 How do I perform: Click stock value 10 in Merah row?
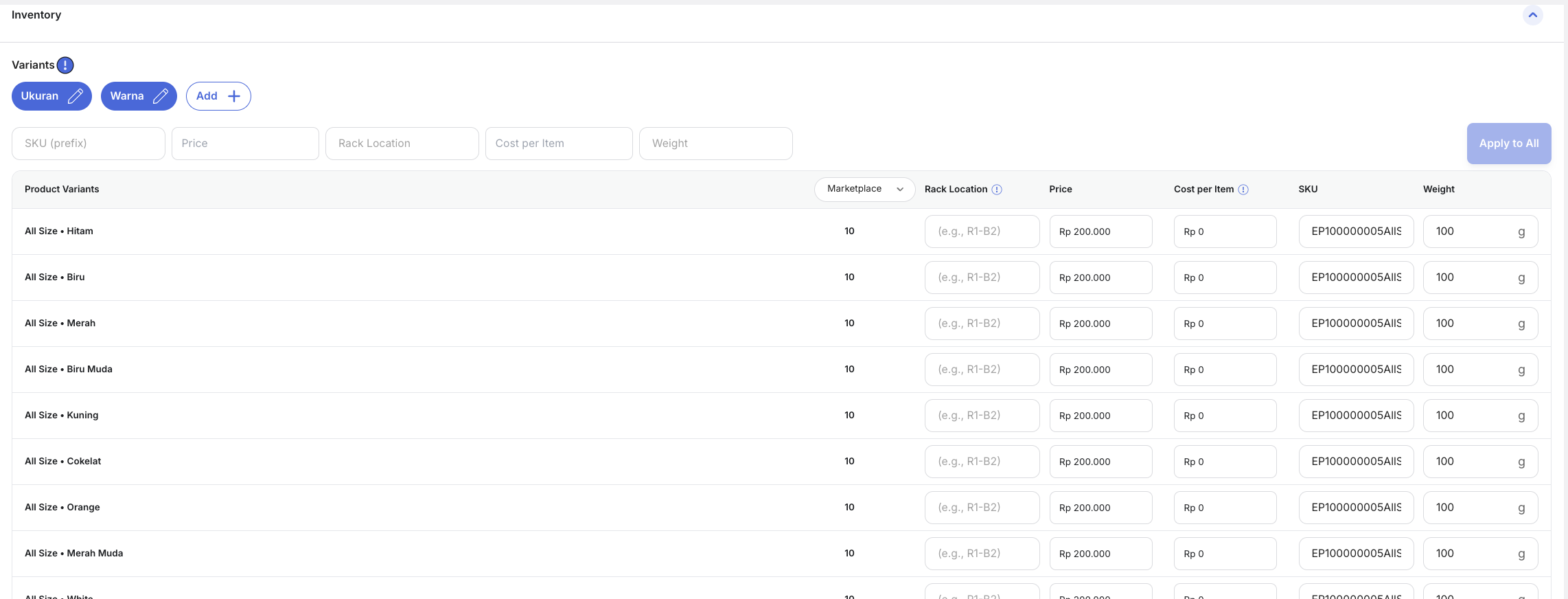pyautogui.click(x=849, y=324)
